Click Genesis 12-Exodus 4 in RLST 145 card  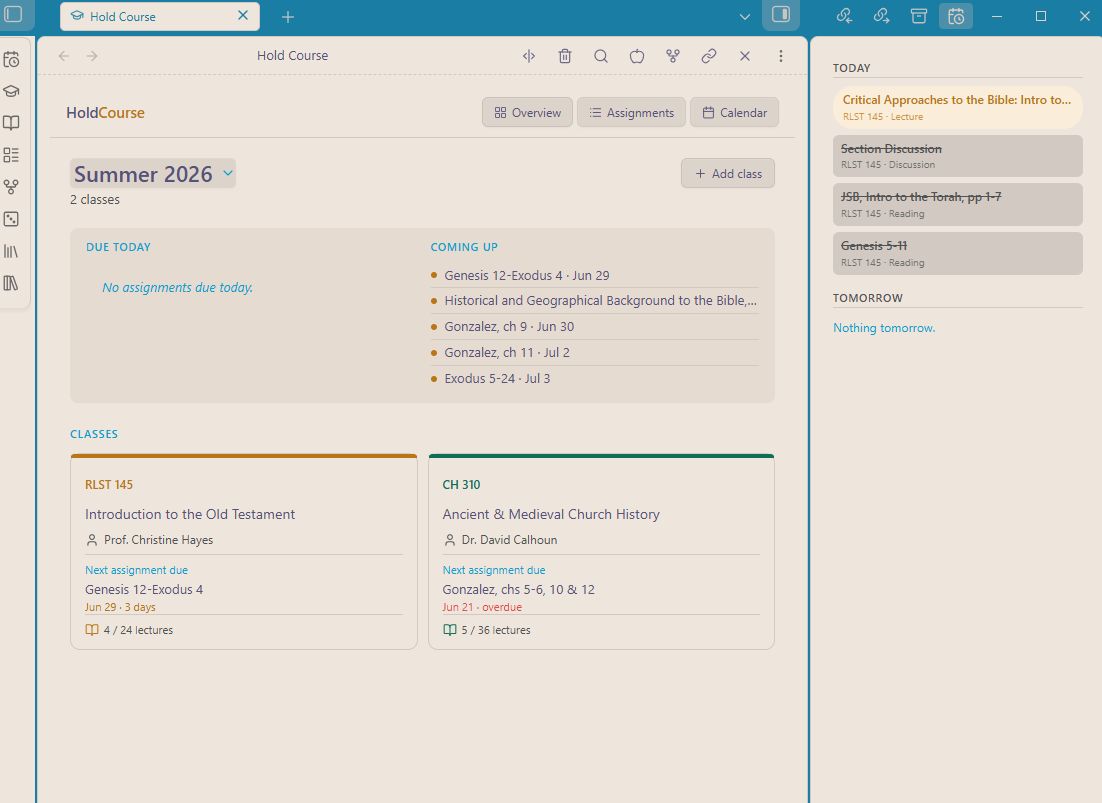coord(144,589)
